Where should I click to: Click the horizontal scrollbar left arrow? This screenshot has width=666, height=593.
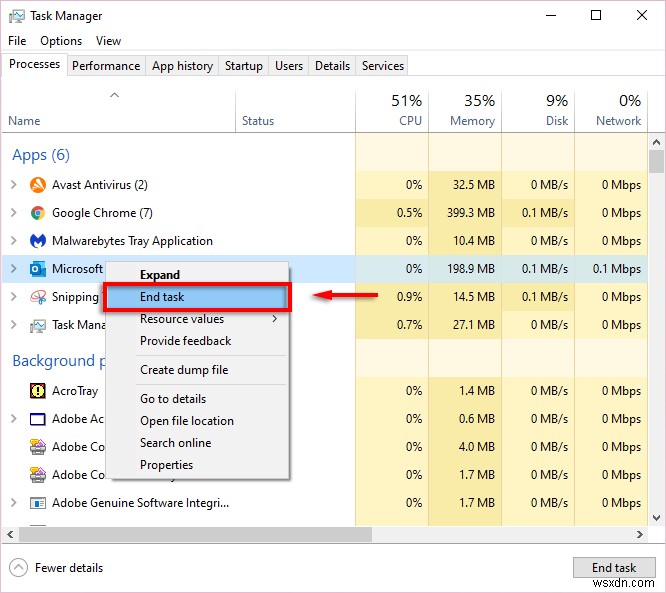click(x=10, y=534)
